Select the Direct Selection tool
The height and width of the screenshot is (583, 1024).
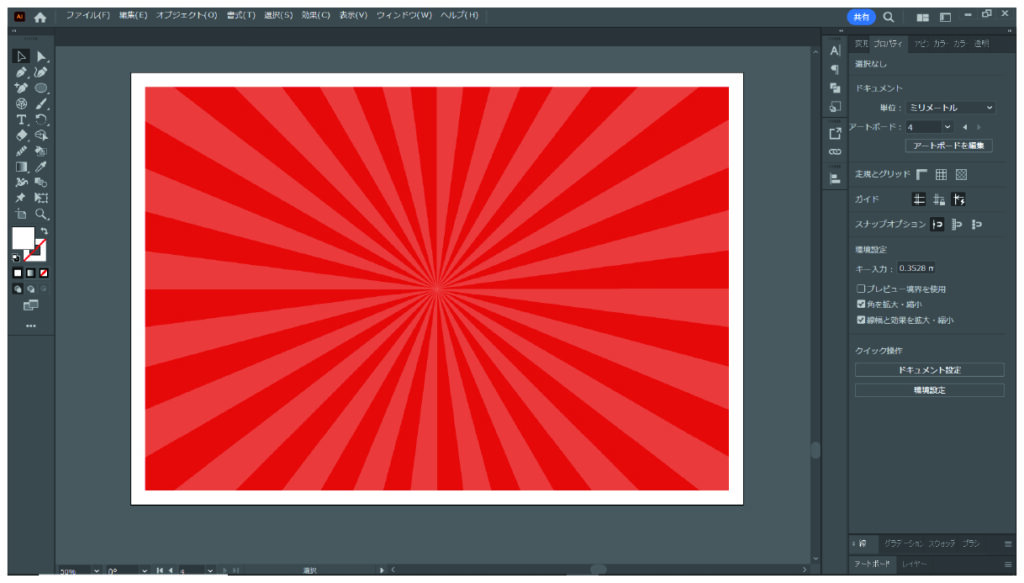coord(41,57)
